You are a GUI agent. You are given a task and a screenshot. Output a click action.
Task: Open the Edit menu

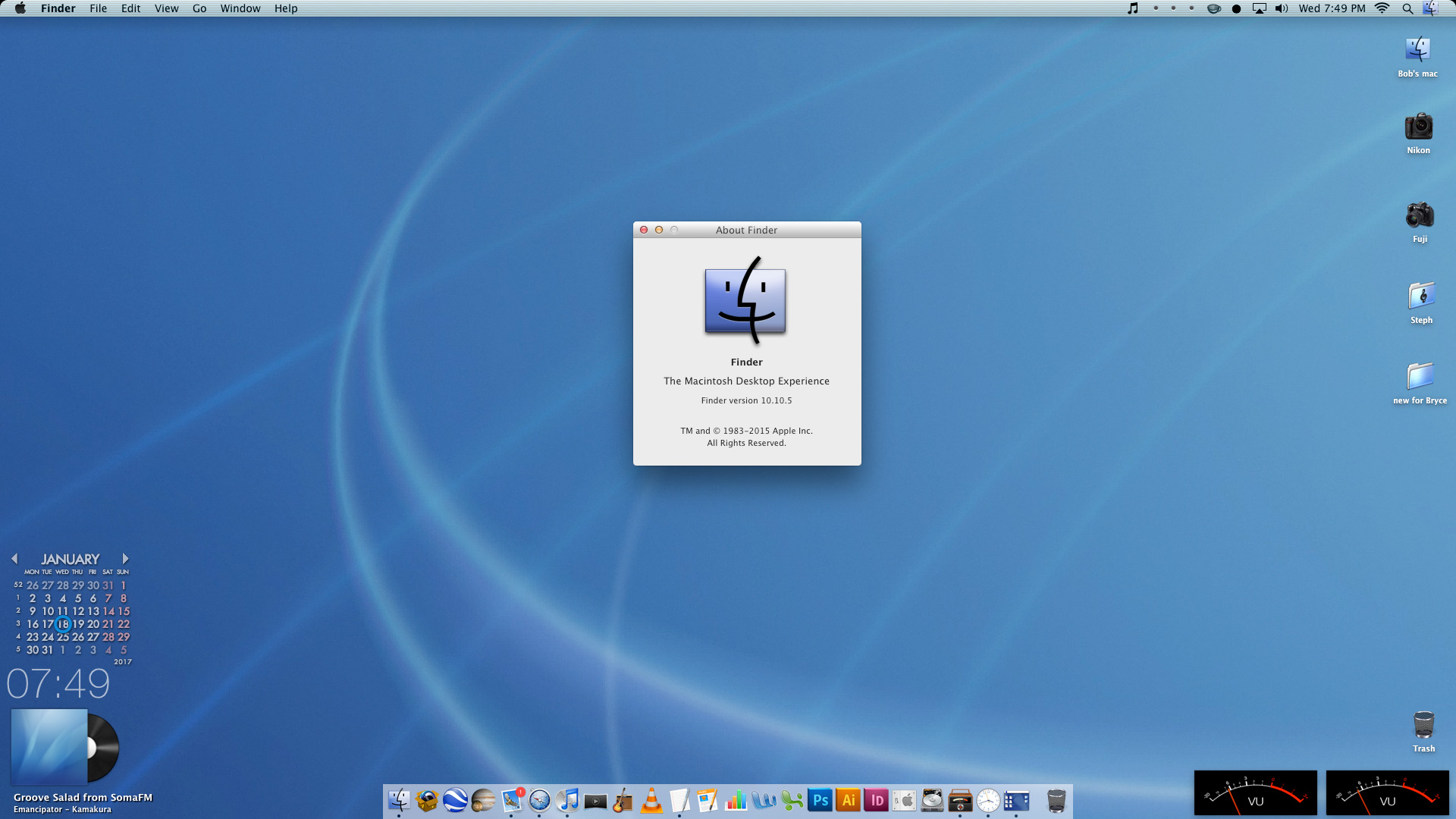tap(131, 8)
